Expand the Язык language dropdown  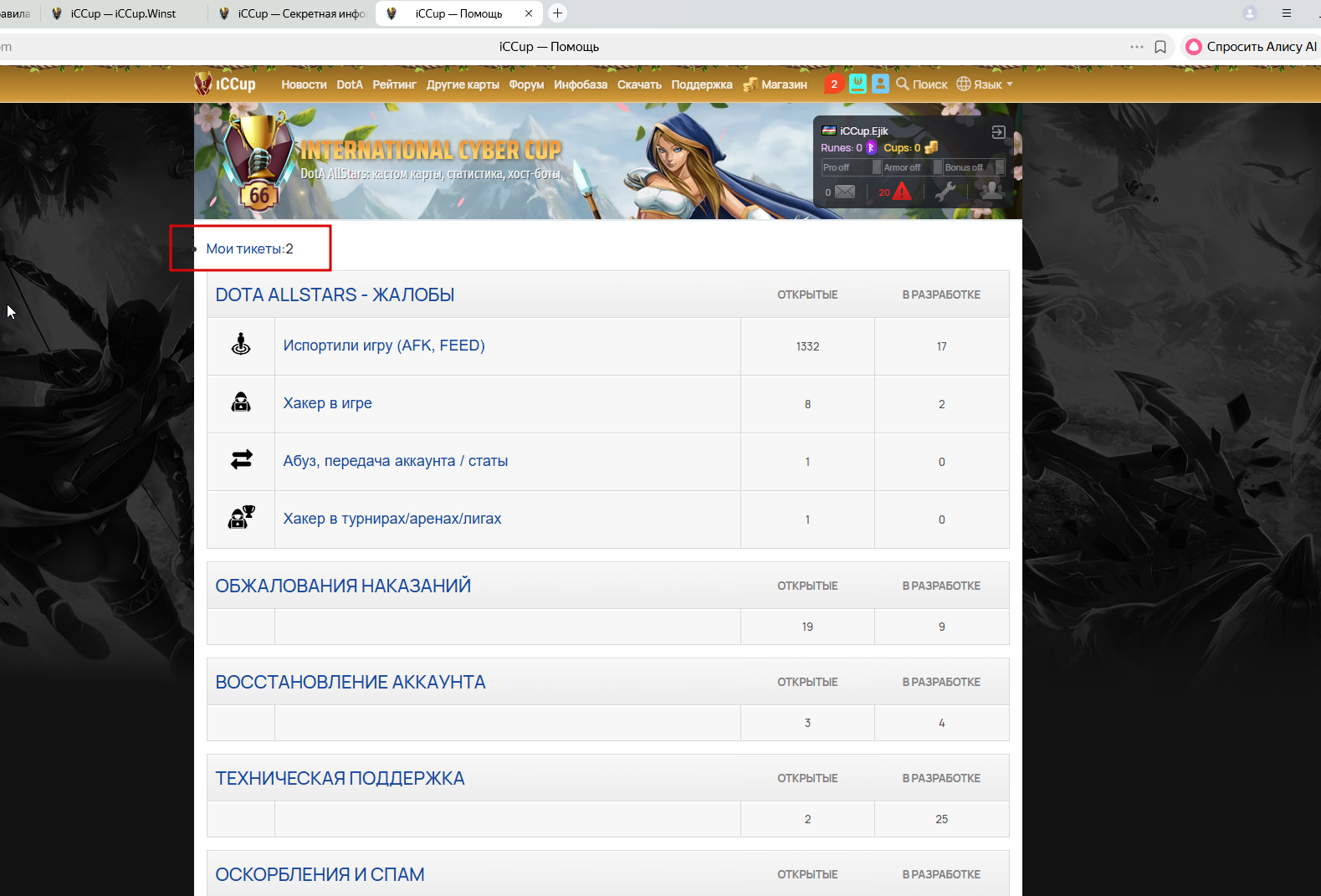994,84
